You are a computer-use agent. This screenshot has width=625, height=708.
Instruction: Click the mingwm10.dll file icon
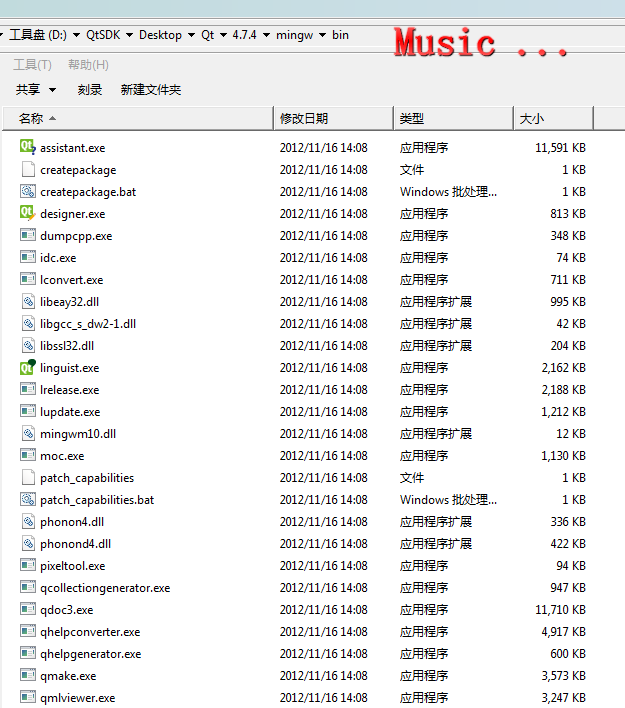(28, 433)
